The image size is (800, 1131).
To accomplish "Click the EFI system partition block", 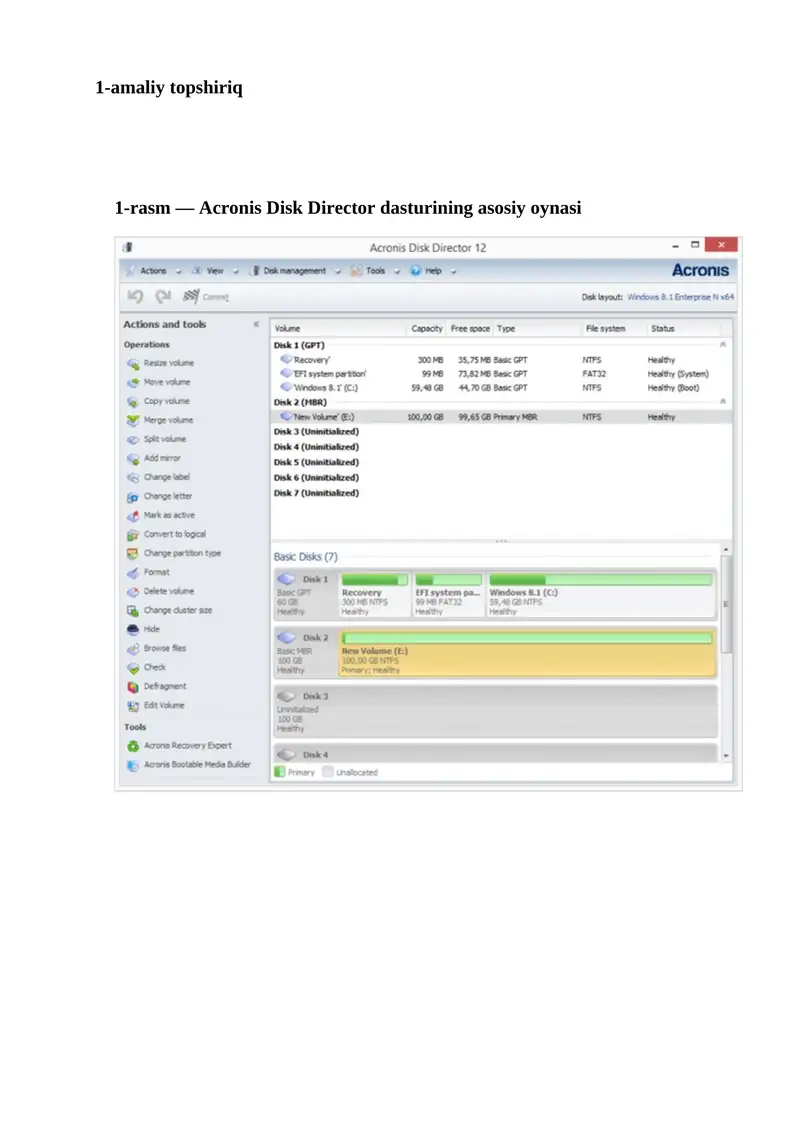I will pyautogui.click(x=448, y=595).
